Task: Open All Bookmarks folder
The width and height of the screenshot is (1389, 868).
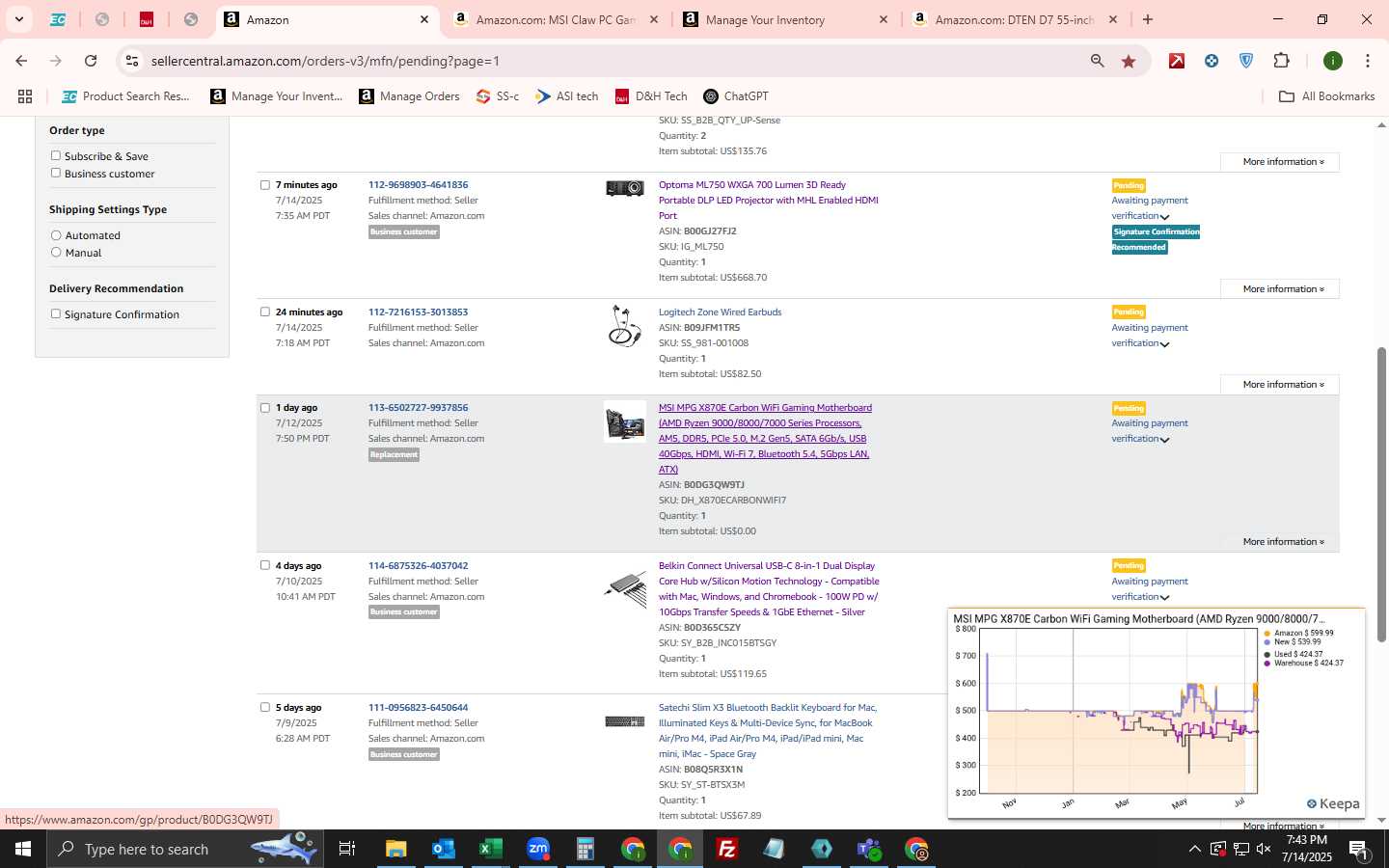Action: (x=1327, y=96)
